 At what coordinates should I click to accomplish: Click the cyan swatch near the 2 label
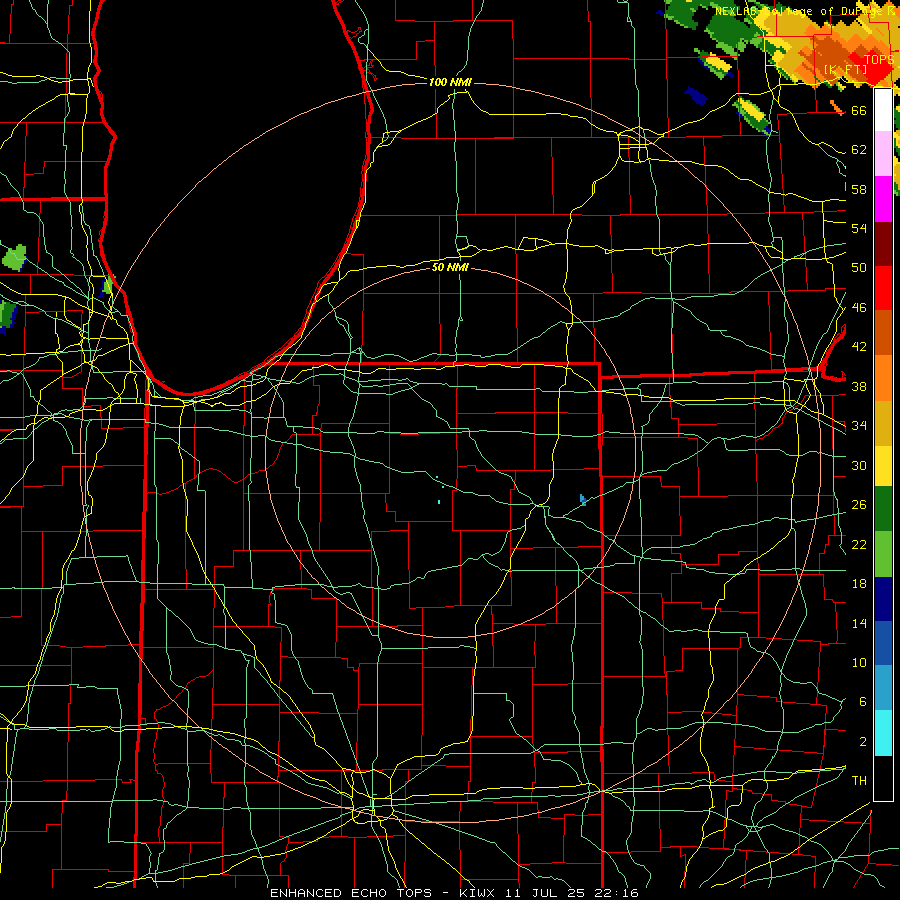tap(883, 732)
